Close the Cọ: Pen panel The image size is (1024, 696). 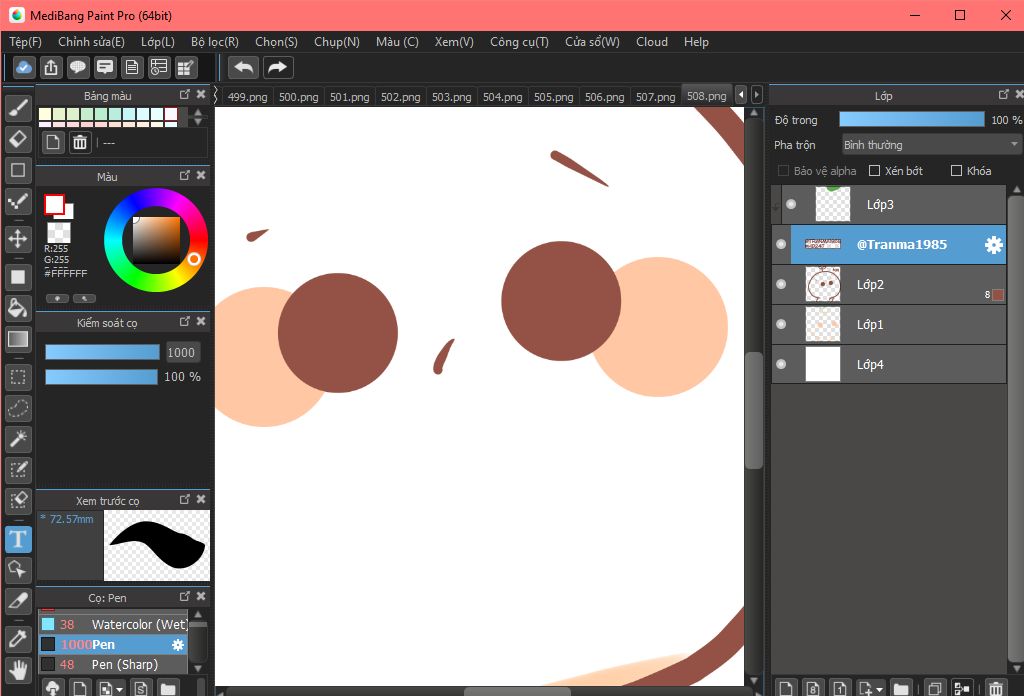(201, 596)
